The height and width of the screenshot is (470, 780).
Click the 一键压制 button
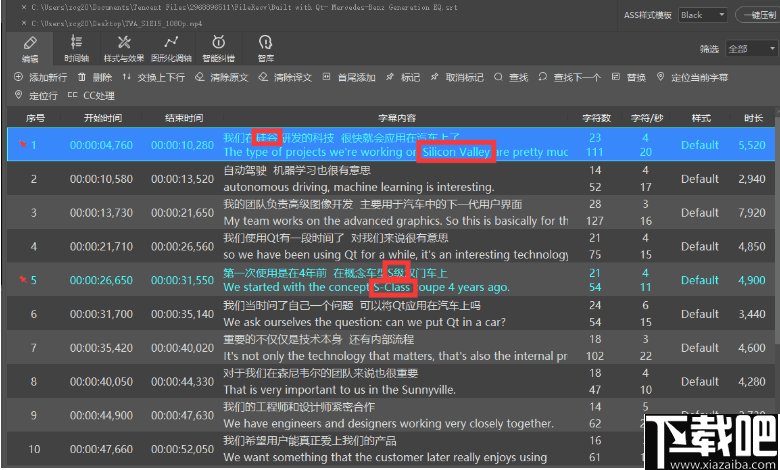tap(758, 15)
